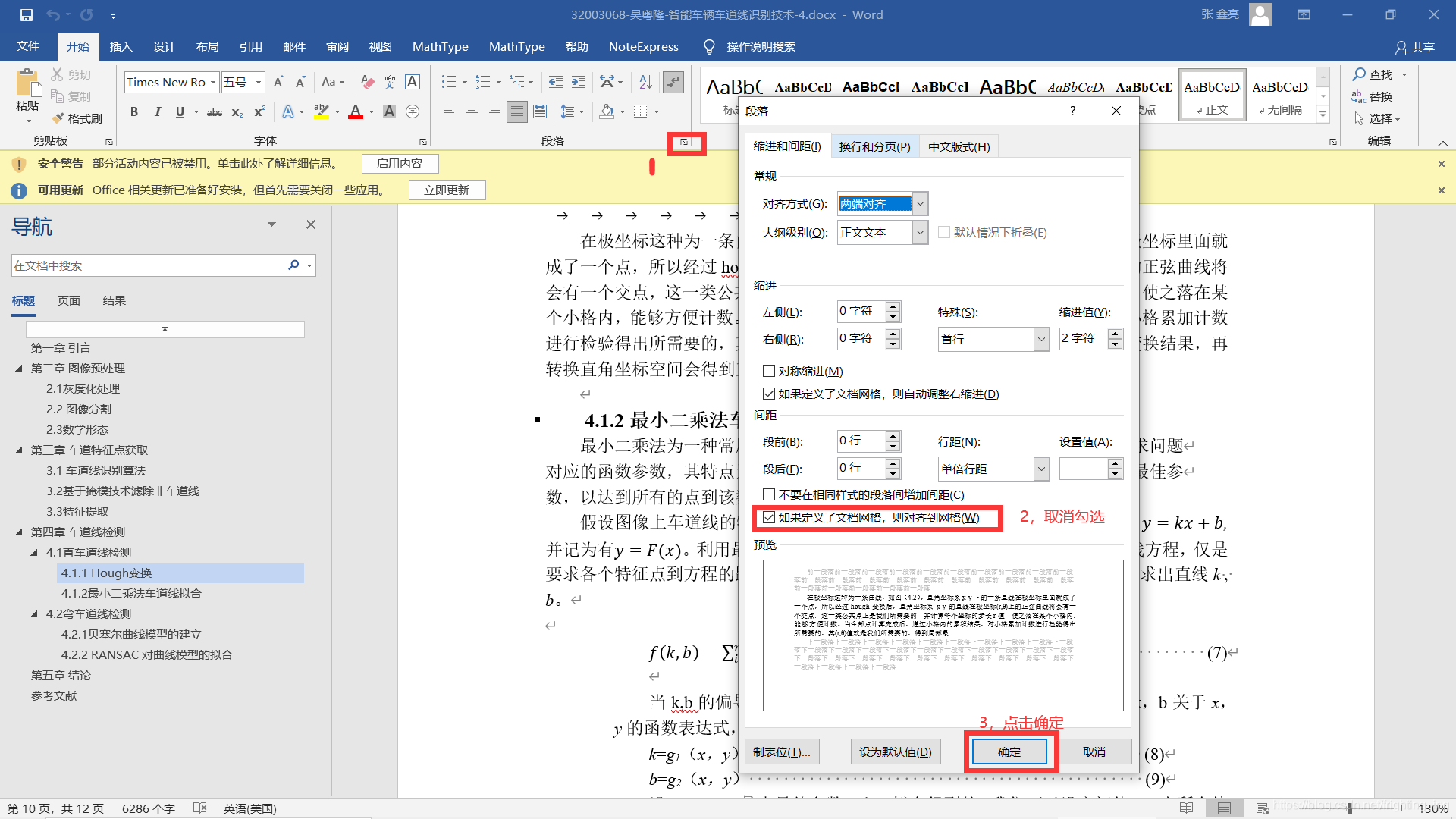Collapse the 第四章 车道线检测 heading
The width and height of the screenshot is (1456, 819).
[19, 532]
